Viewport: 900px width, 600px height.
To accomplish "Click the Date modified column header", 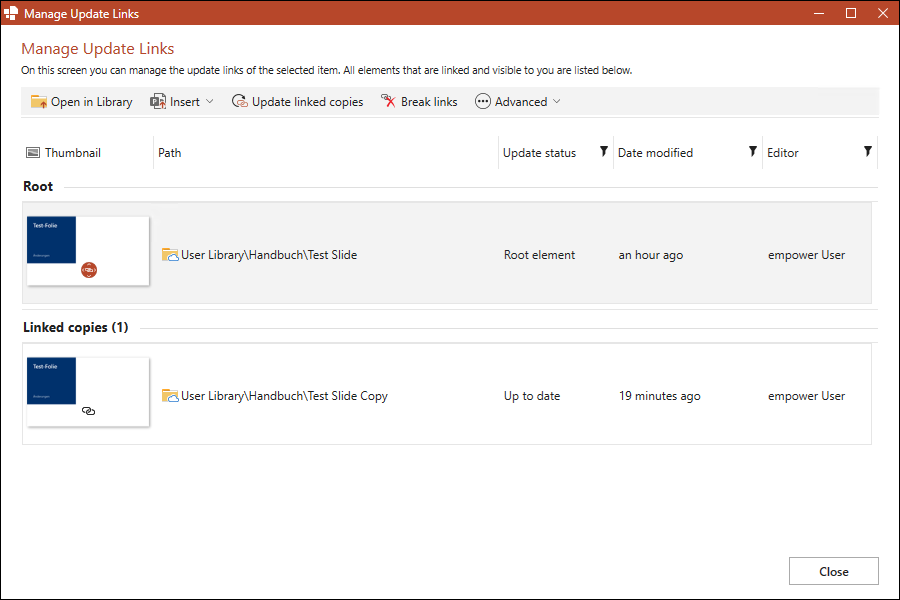I will tap(655, 153).
